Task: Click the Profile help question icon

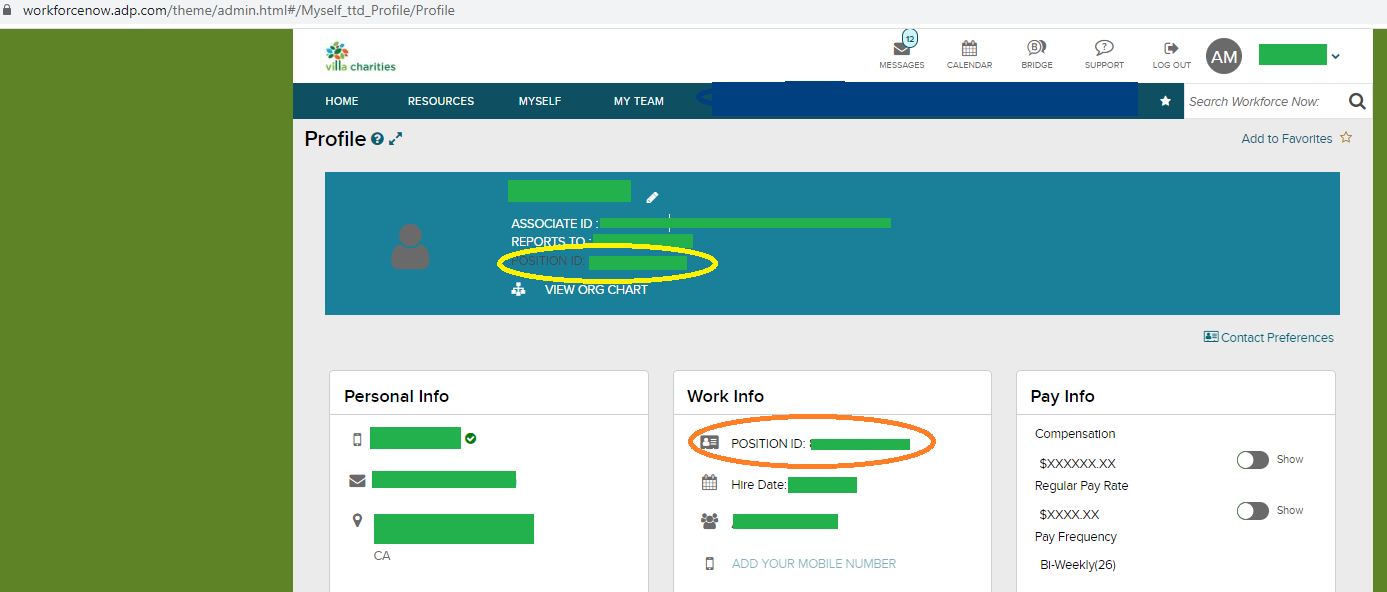Action: [x=377, y=139]
